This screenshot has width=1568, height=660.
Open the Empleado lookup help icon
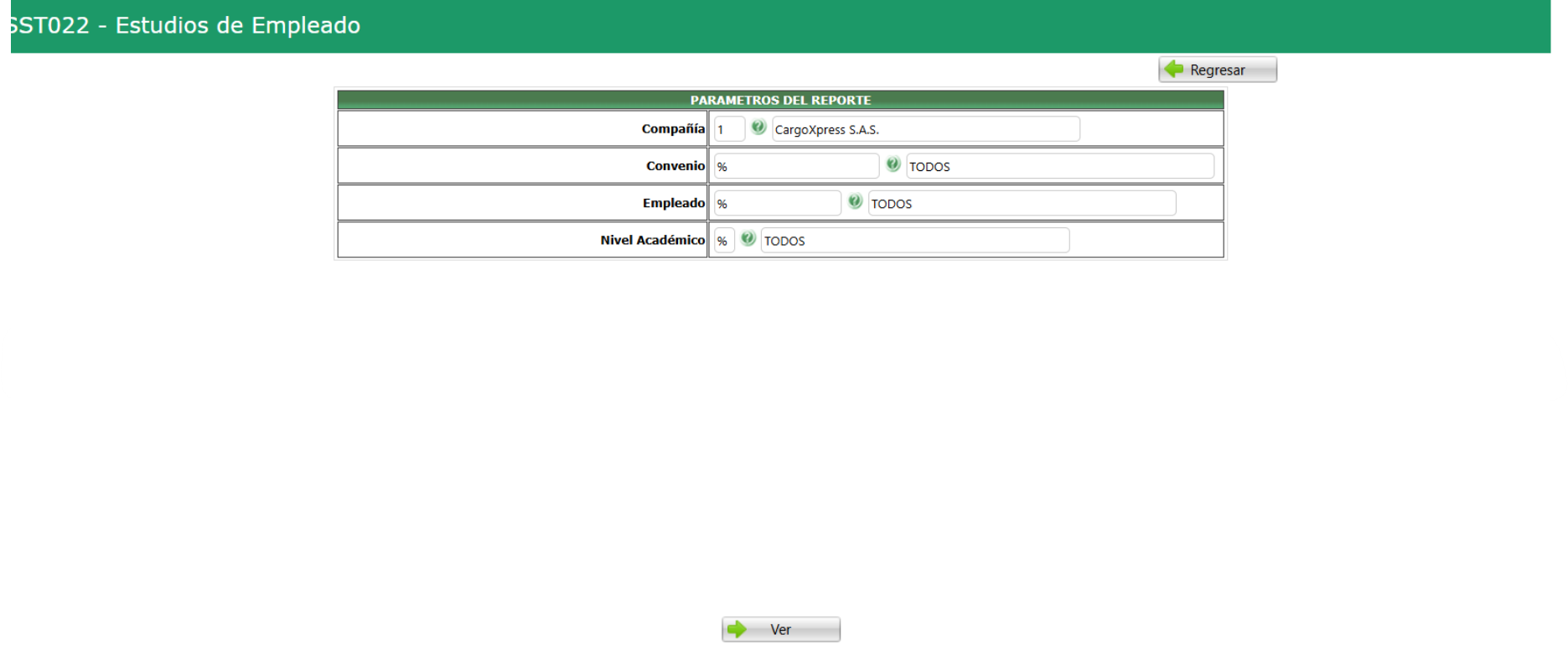coord(855,201)
